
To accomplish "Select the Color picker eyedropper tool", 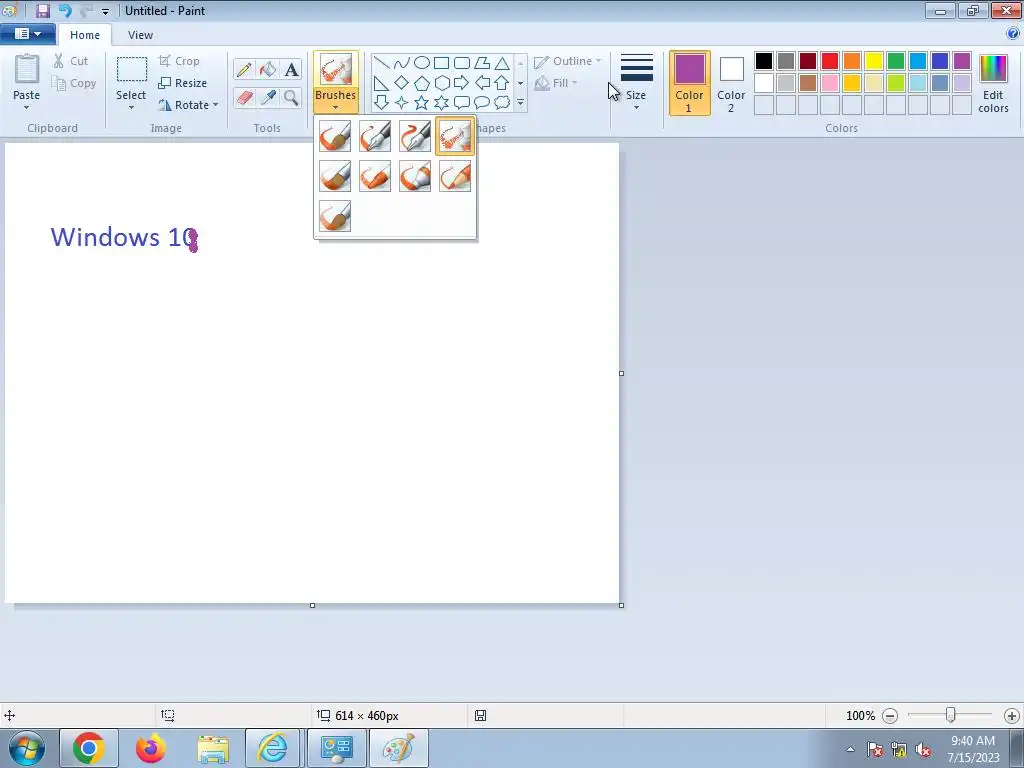I will click(268, 97).
